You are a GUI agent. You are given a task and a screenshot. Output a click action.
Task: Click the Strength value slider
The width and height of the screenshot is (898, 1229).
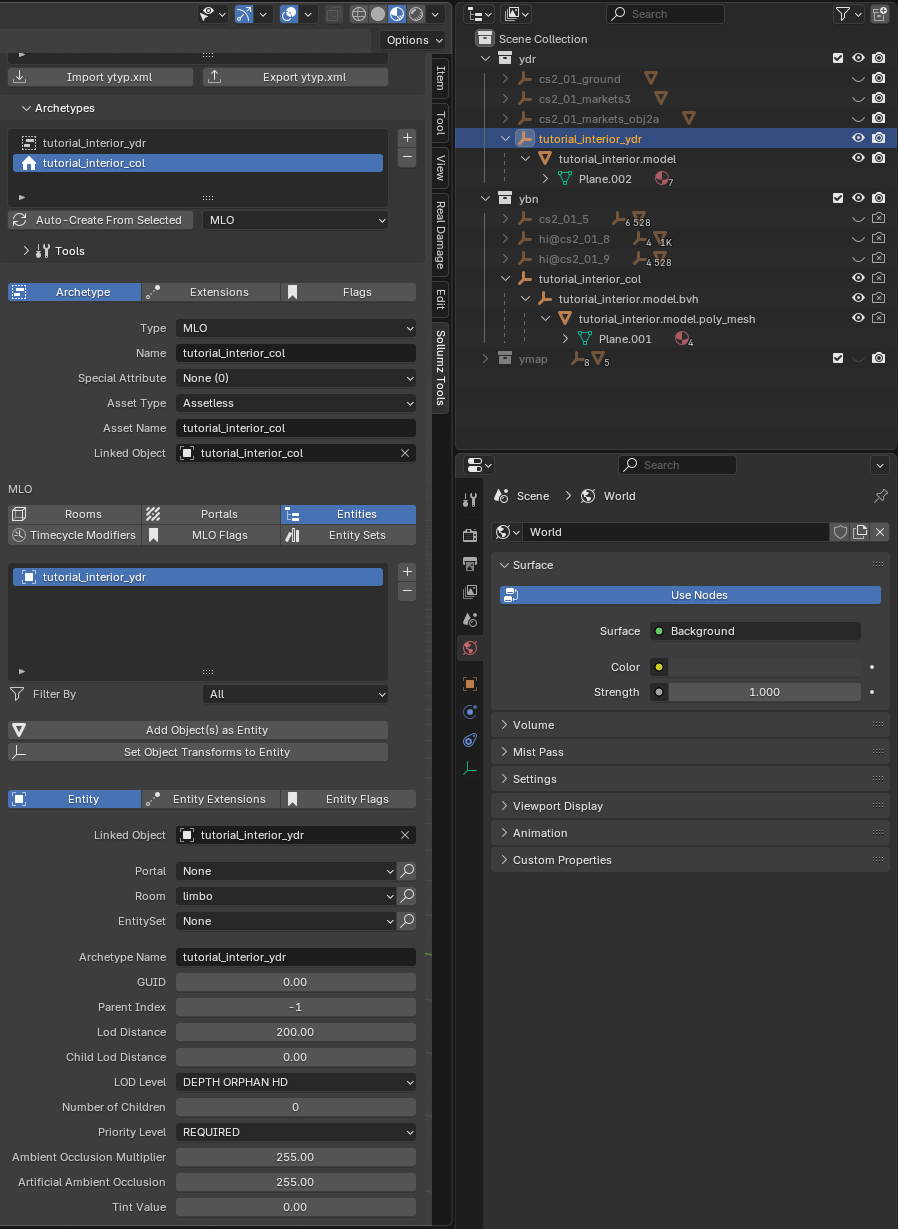point(764,692)
